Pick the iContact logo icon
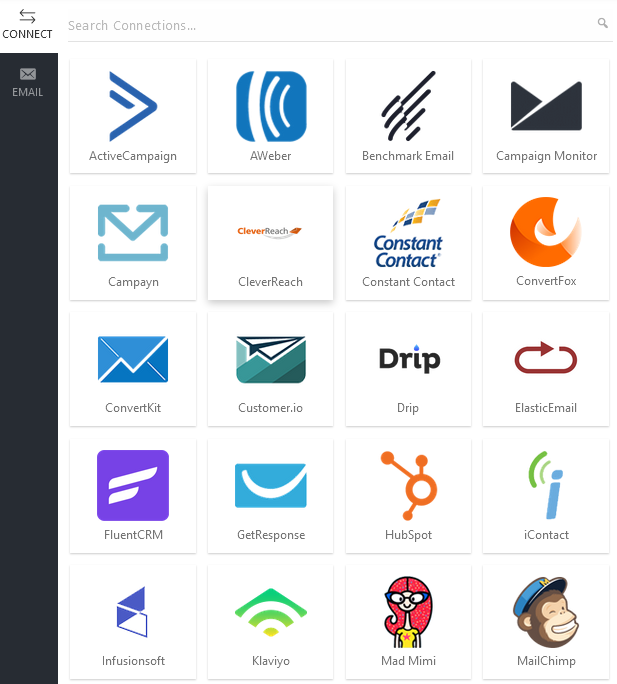Screen dimensions: 617x684 546,485
